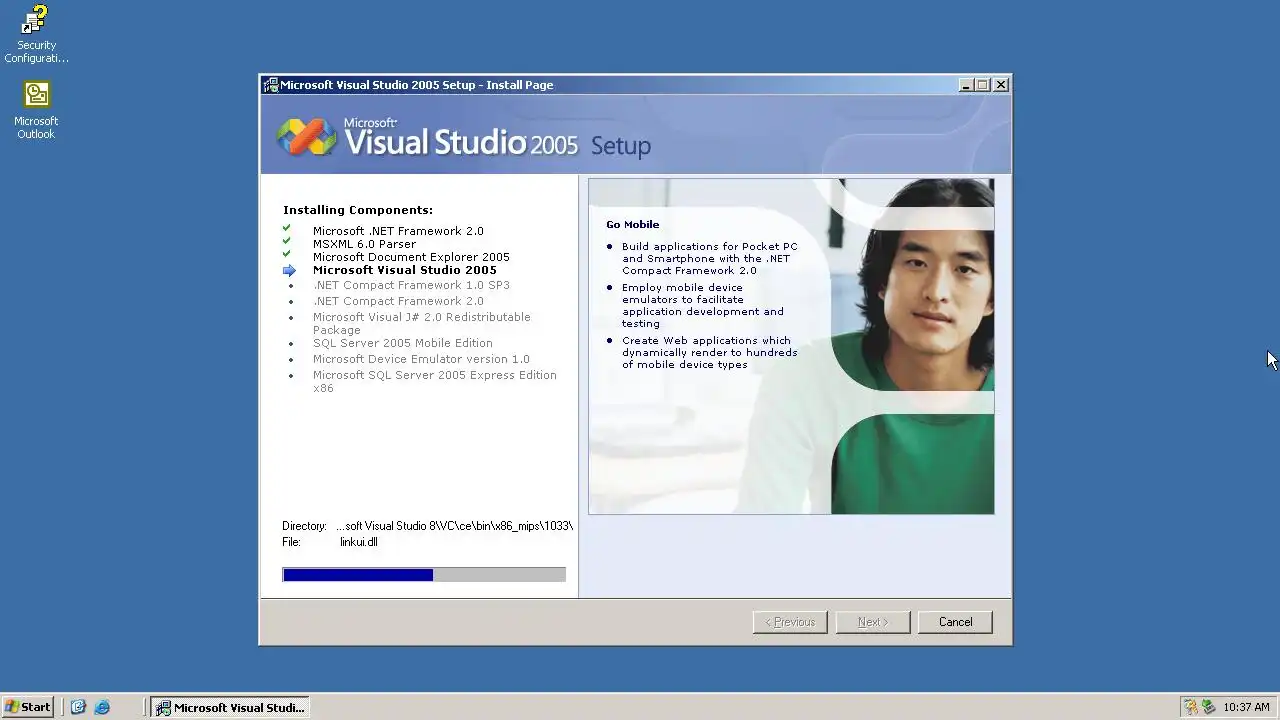
Task: Click the file name 'linkui.dll'
Action: pos(359,542)
